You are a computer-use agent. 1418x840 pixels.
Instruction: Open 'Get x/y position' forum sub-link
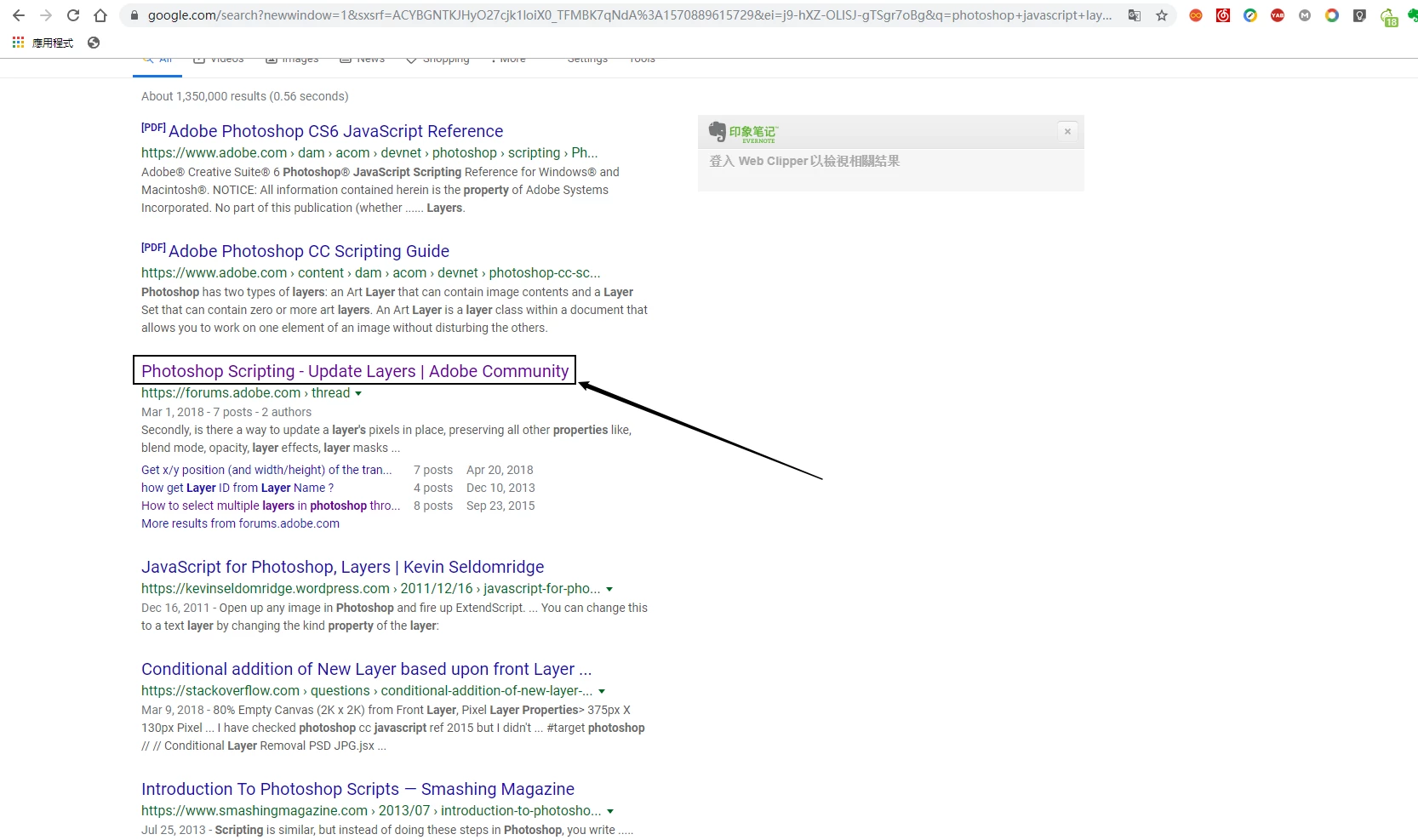(266, 470)
